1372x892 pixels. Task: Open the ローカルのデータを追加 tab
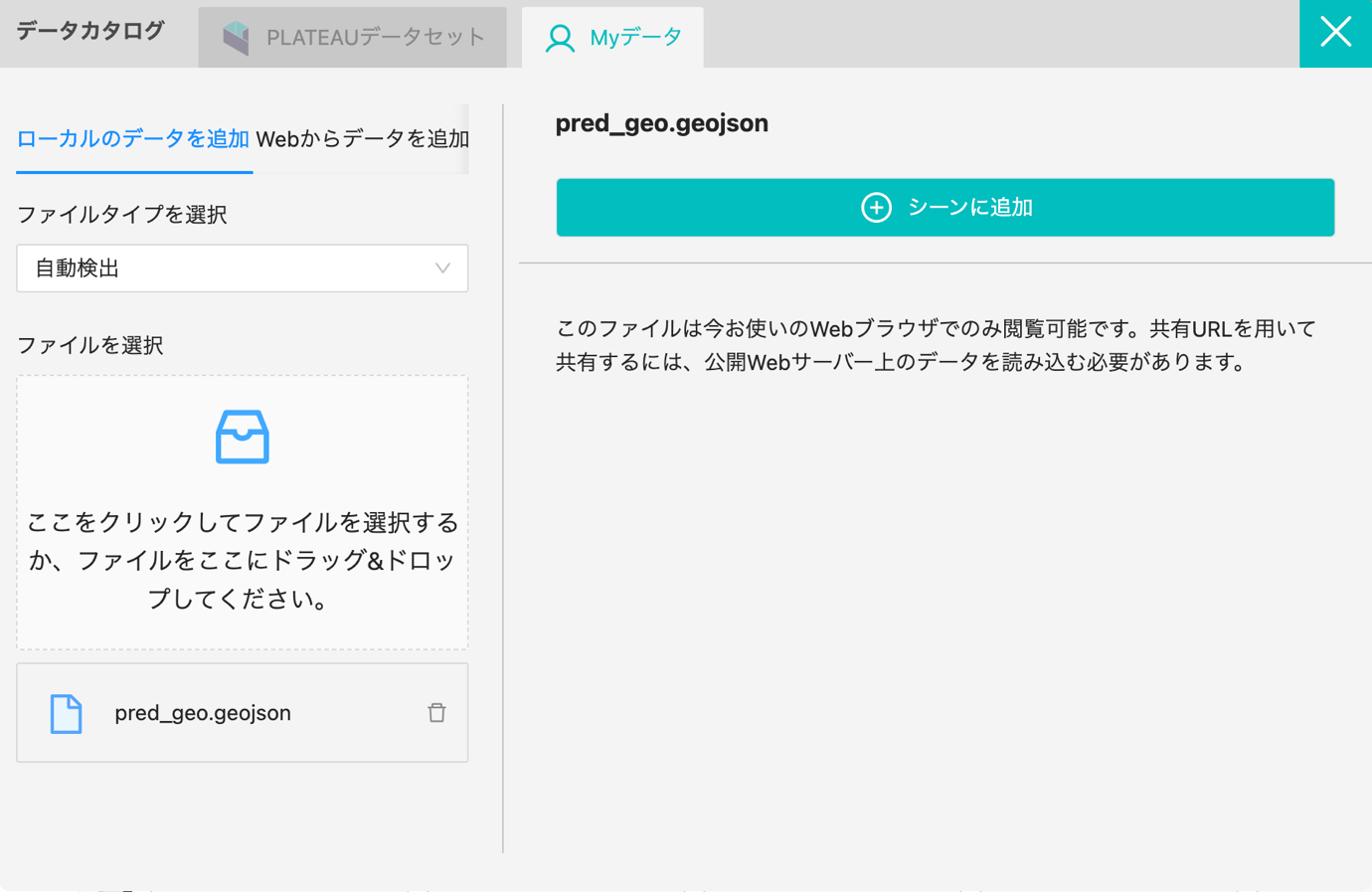[x=133, y=138]
